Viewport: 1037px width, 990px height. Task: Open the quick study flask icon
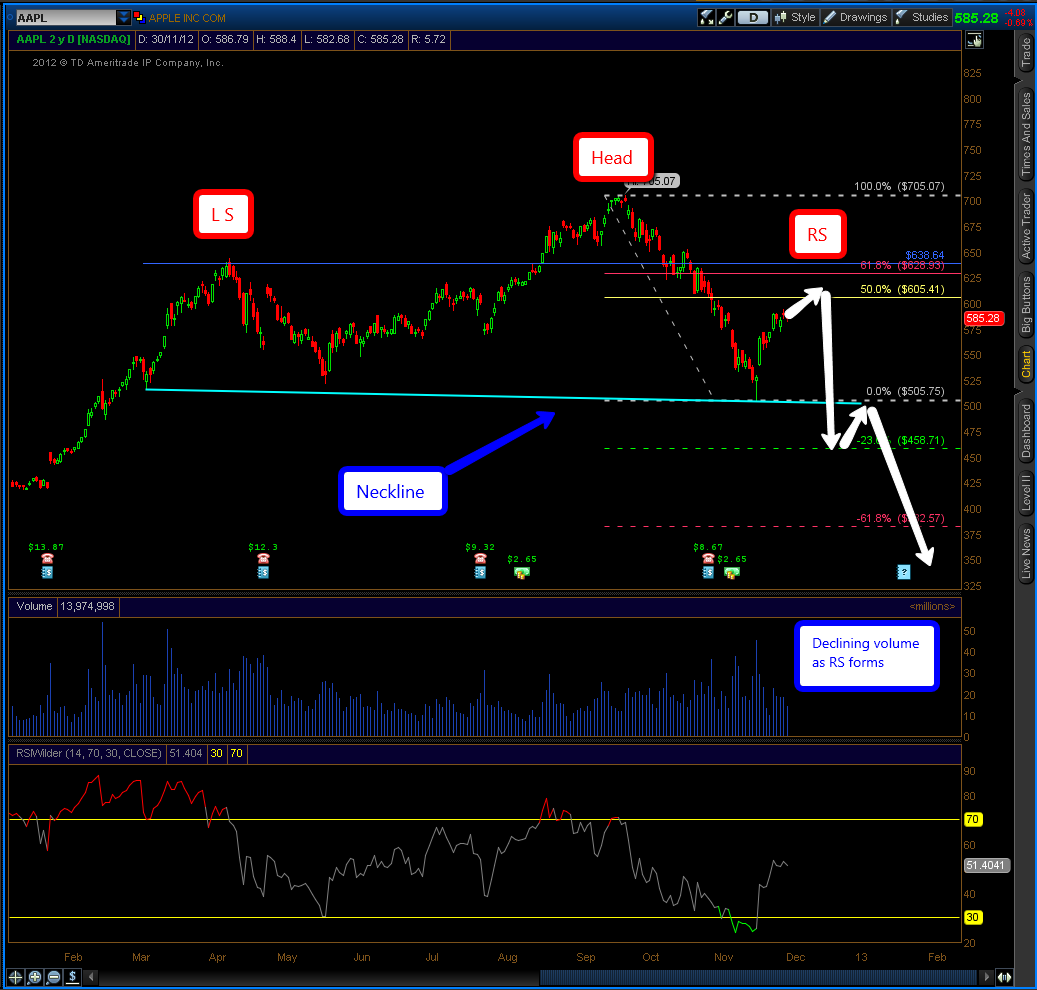(707, 18)
